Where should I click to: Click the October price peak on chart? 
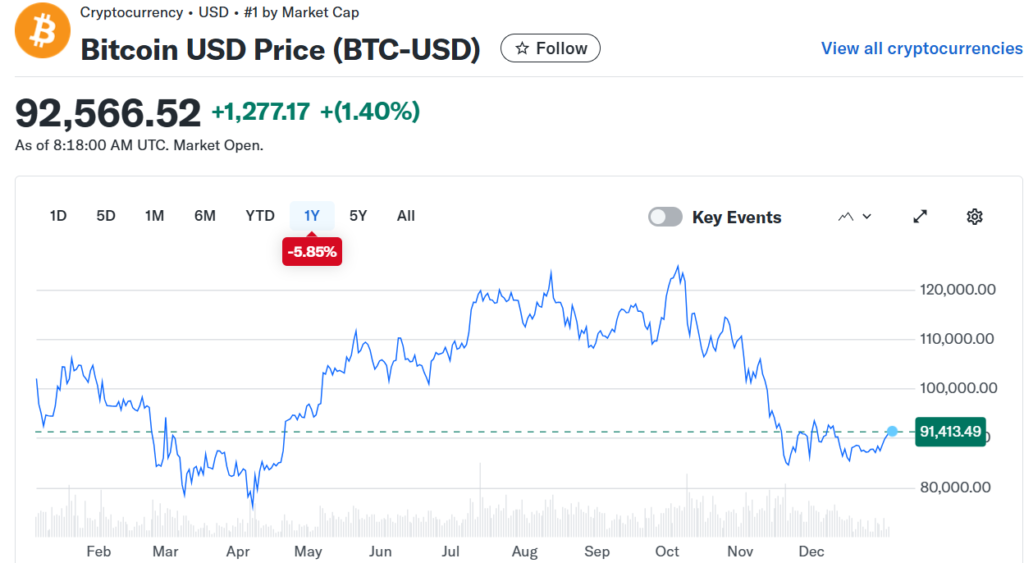[678, 267]
